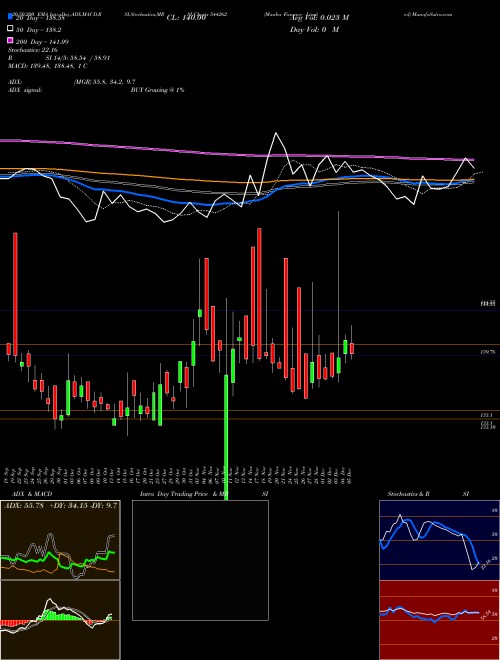Image resolution: width=500 pixels, height=660 pixels.
Task: Click the MACD values line in header
Action: 48,66
